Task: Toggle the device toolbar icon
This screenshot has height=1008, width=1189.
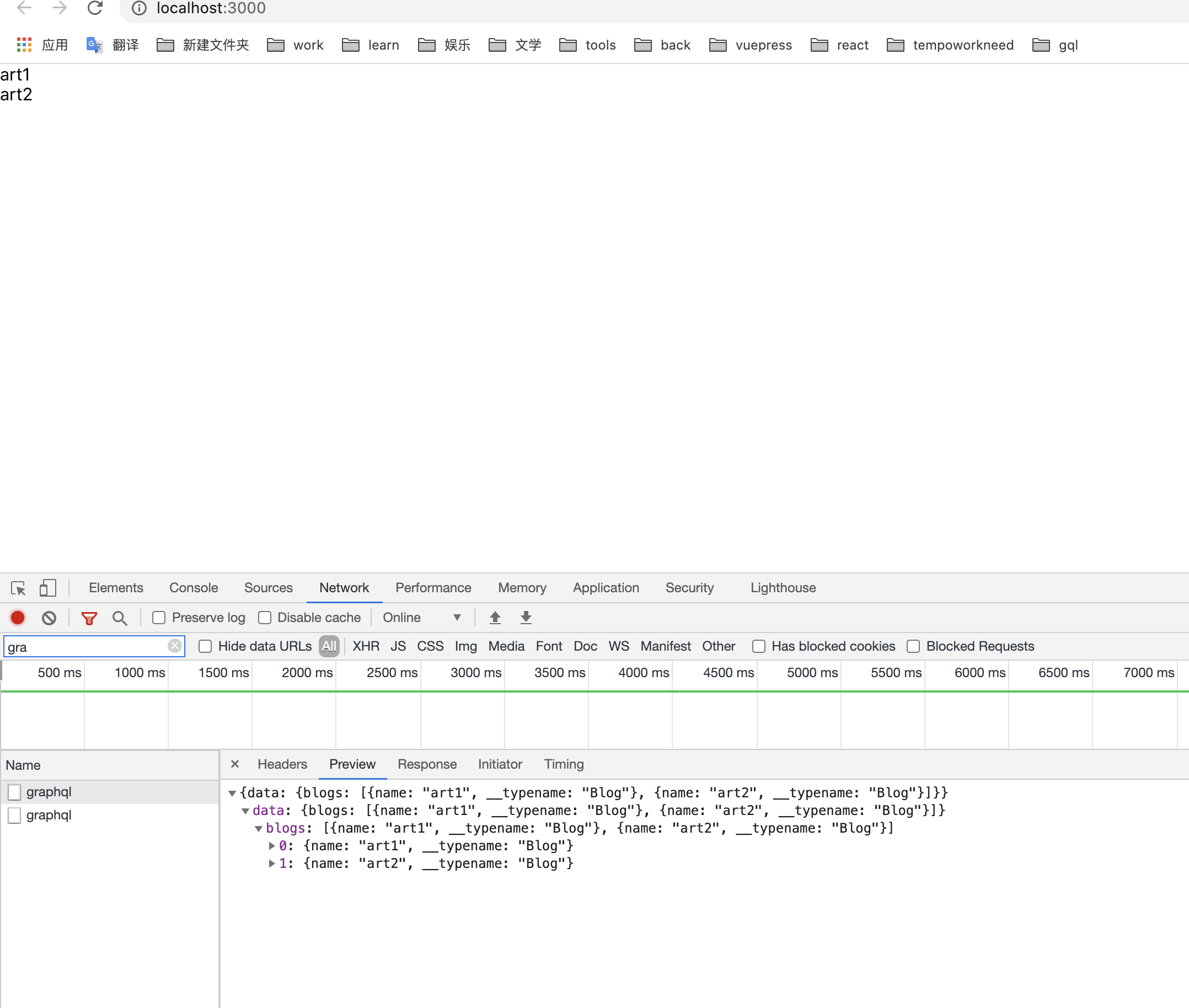Action: (47, 588)
